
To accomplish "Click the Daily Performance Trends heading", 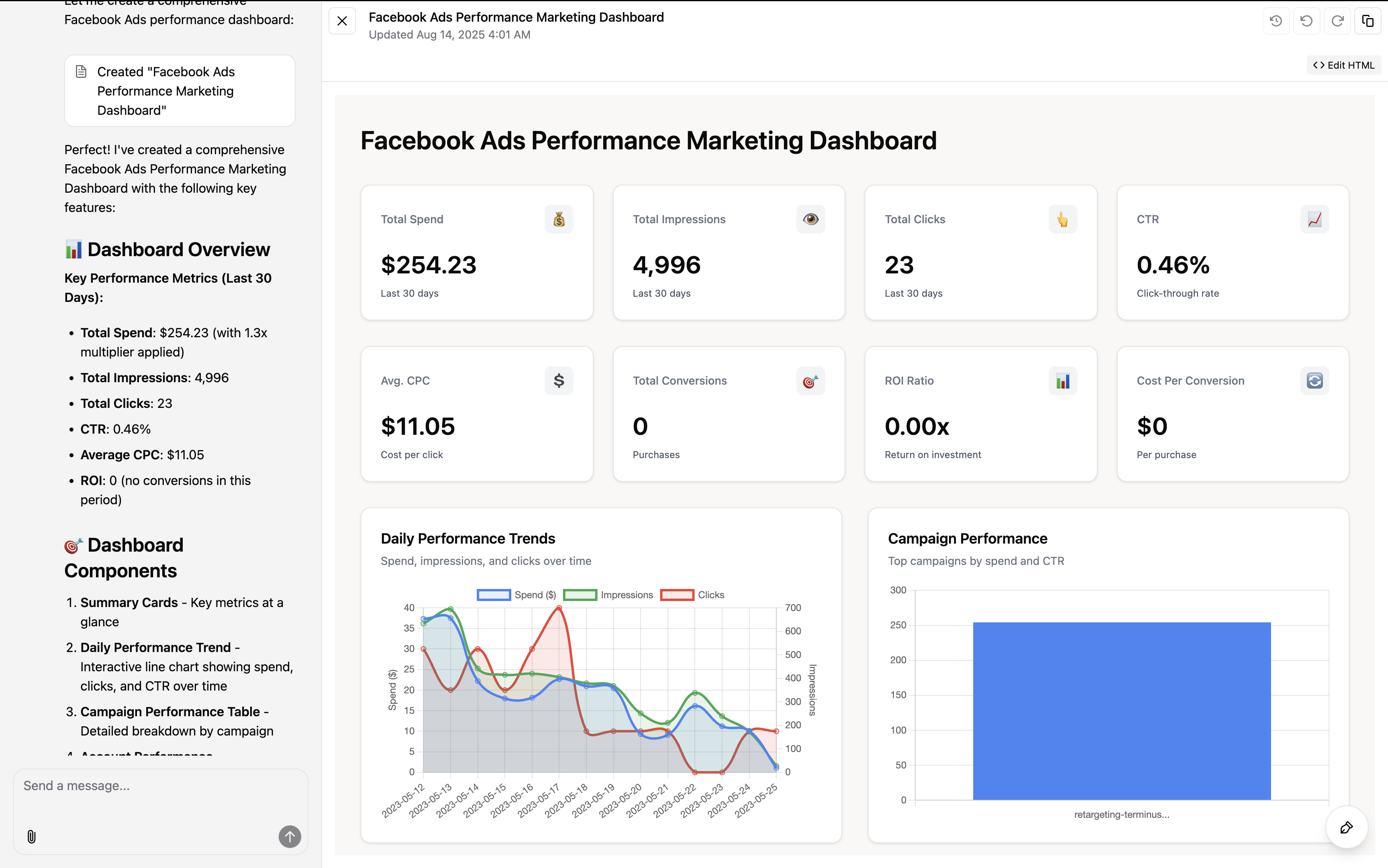I will click(467, 538).
